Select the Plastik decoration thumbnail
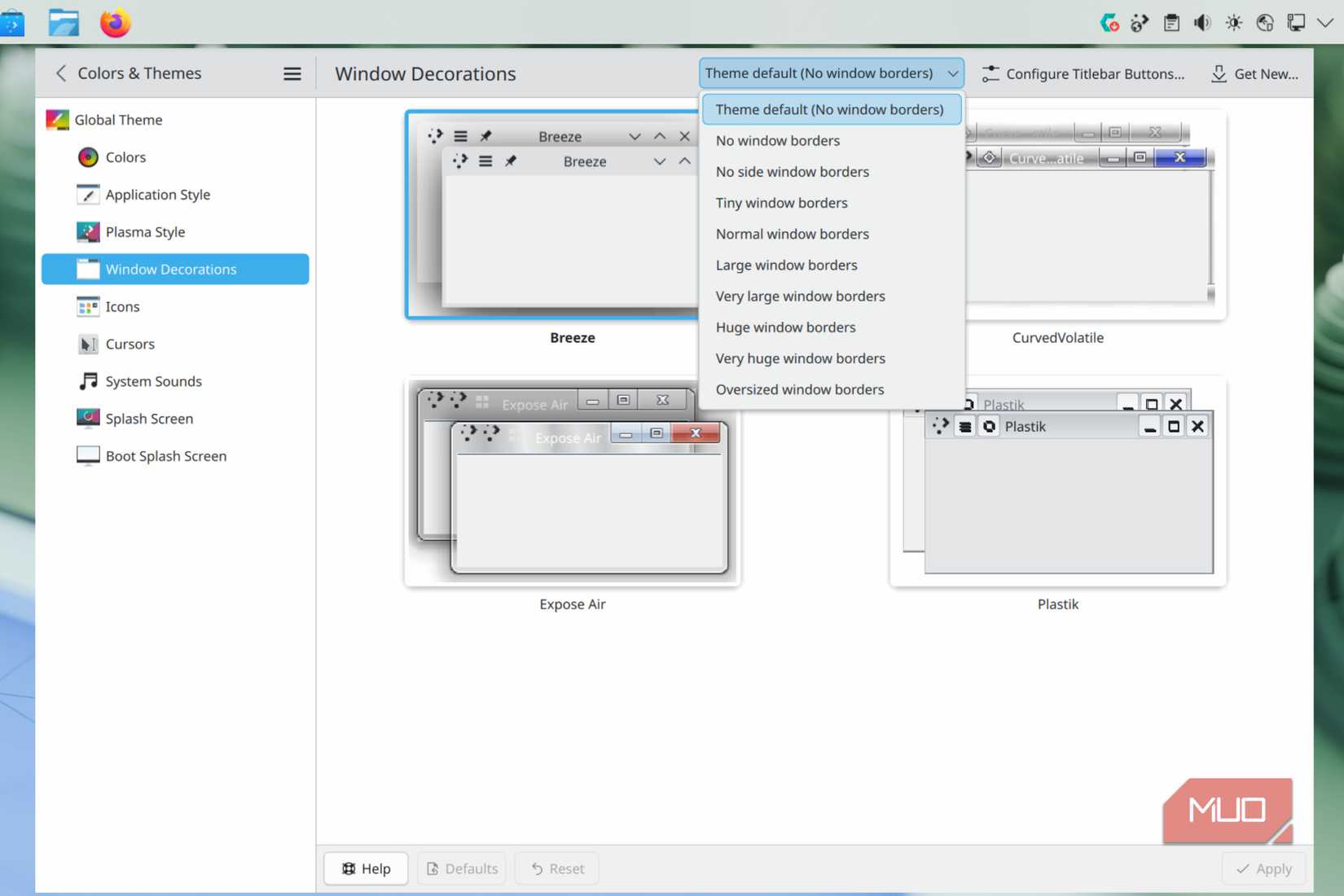1344x896 pixels. coord(1058,481)
